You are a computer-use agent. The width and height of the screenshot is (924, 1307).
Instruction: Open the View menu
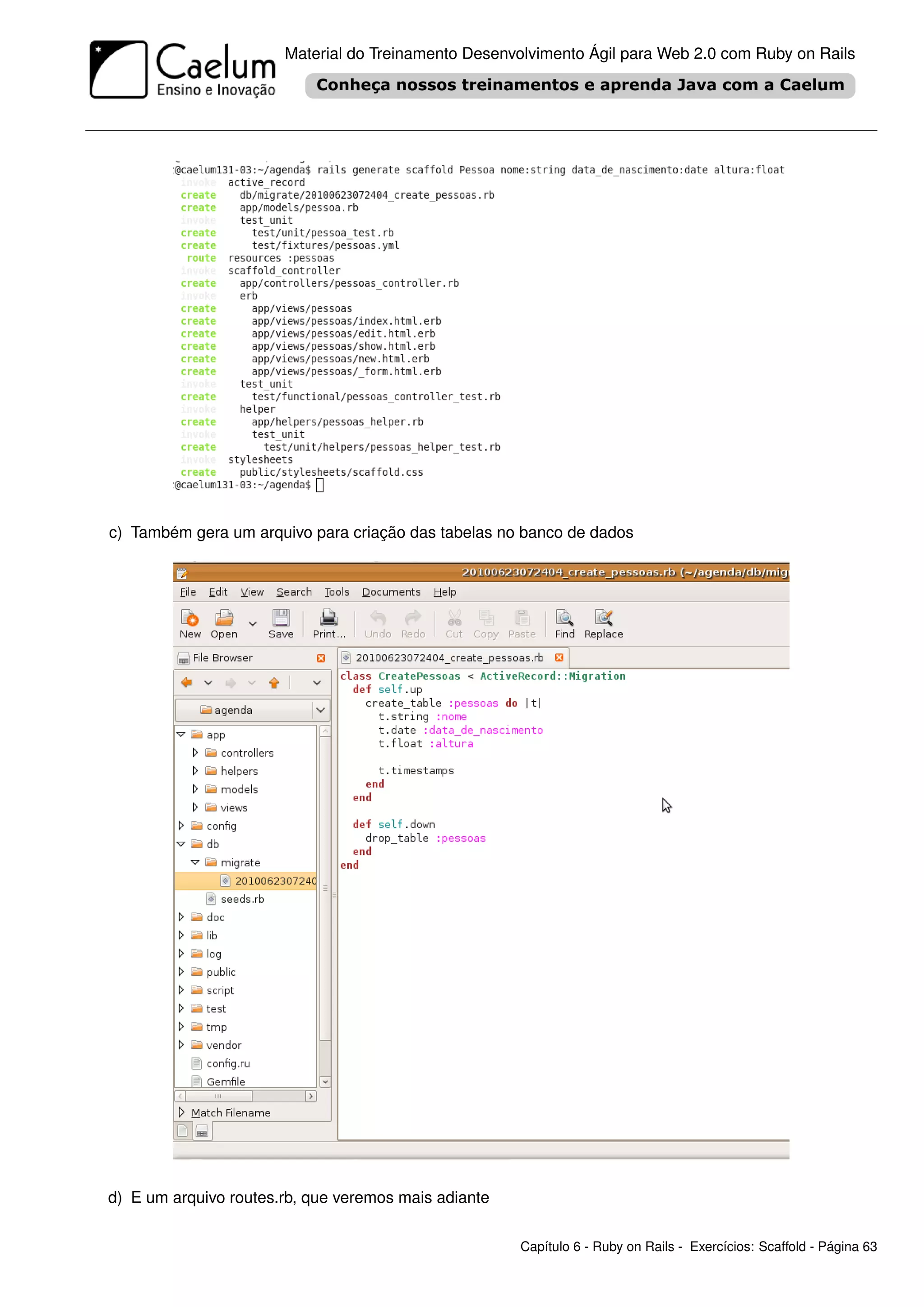[x=252, y=592]
